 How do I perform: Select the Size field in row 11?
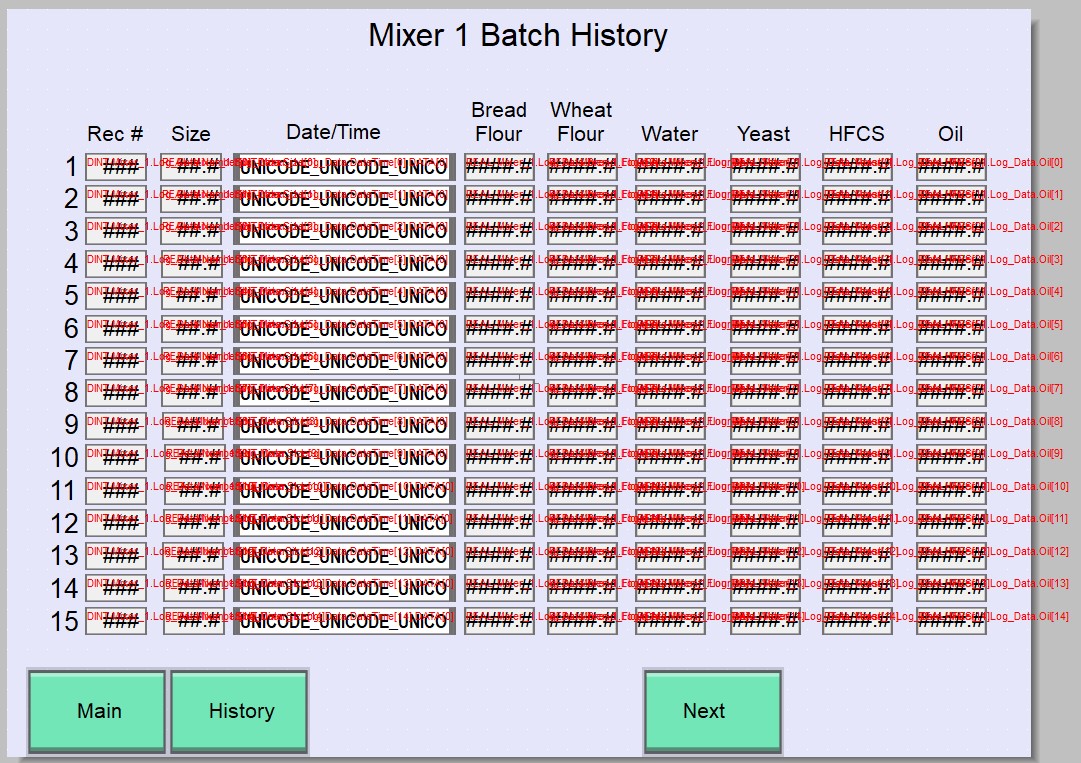(x=192, y=491)
